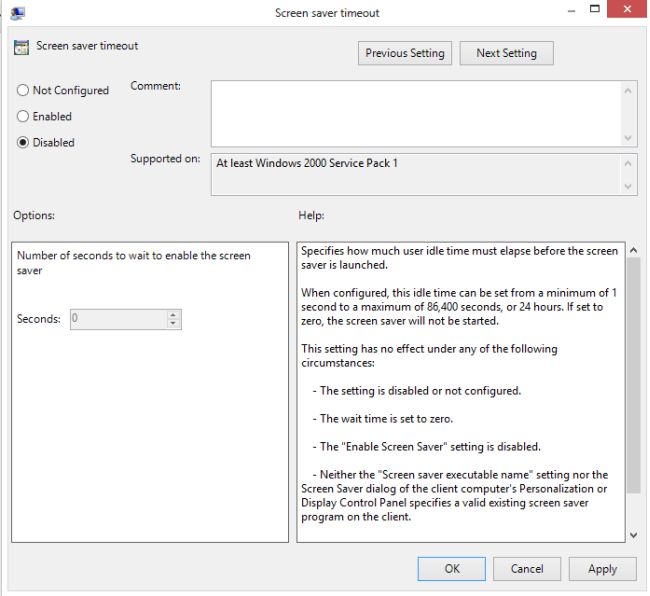Click the title bar system menu icon
This screenshot has width=650, height=596.
pyautogui.click(x=18, y=13)
